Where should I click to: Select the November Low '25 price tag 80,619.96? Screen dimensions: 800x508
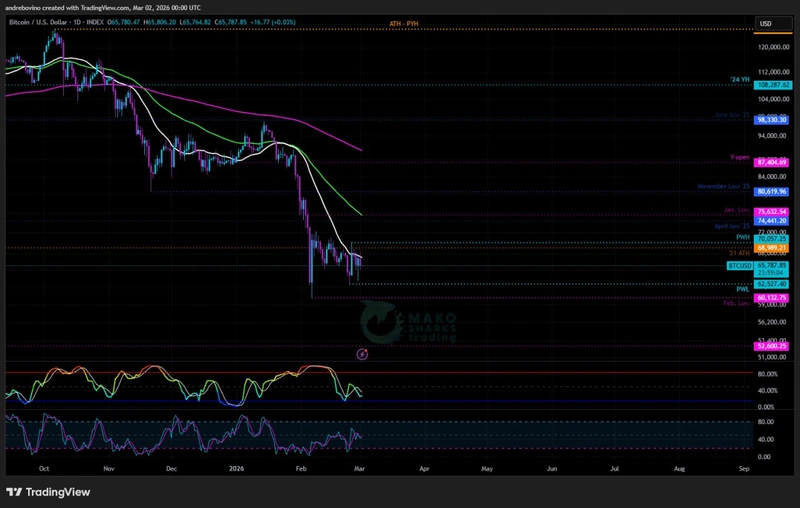tap(773, 191)
